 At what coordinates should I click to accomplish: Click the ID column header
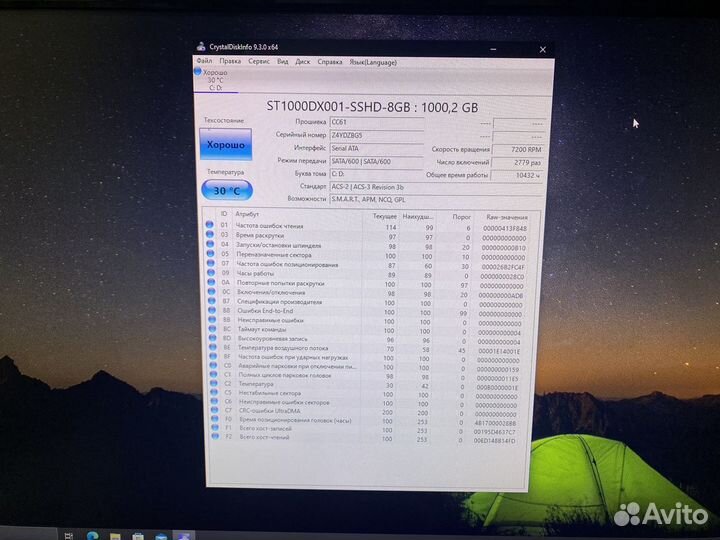[x=224, y=214]
